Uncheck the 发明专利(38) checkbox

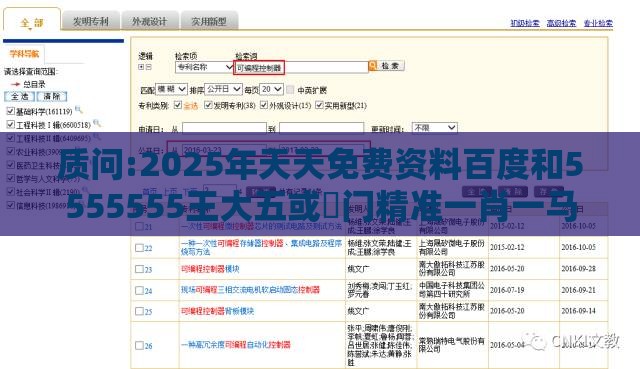208,105
